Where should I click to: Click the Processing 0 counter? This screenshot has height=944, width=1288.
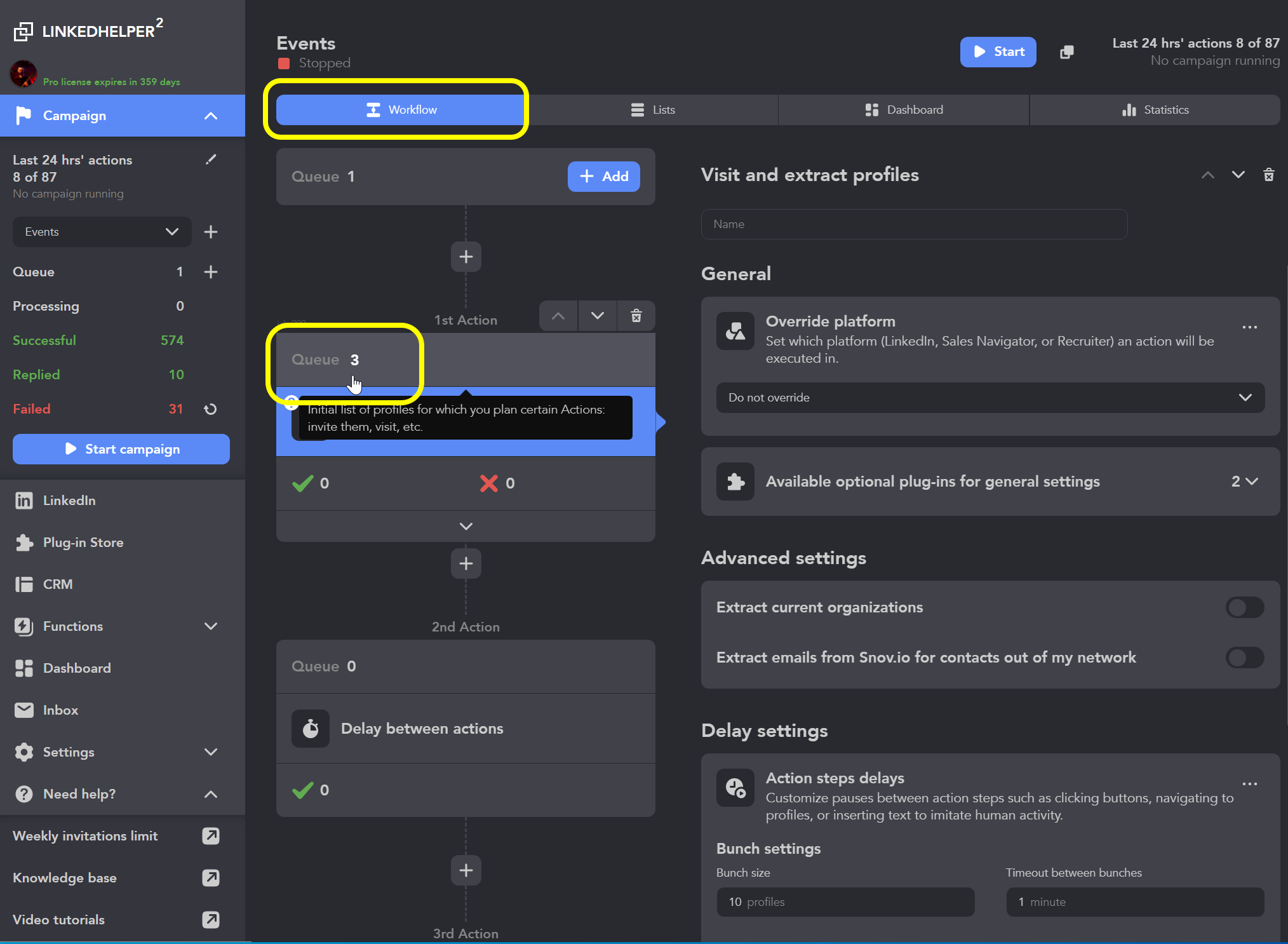click(98, 306)
